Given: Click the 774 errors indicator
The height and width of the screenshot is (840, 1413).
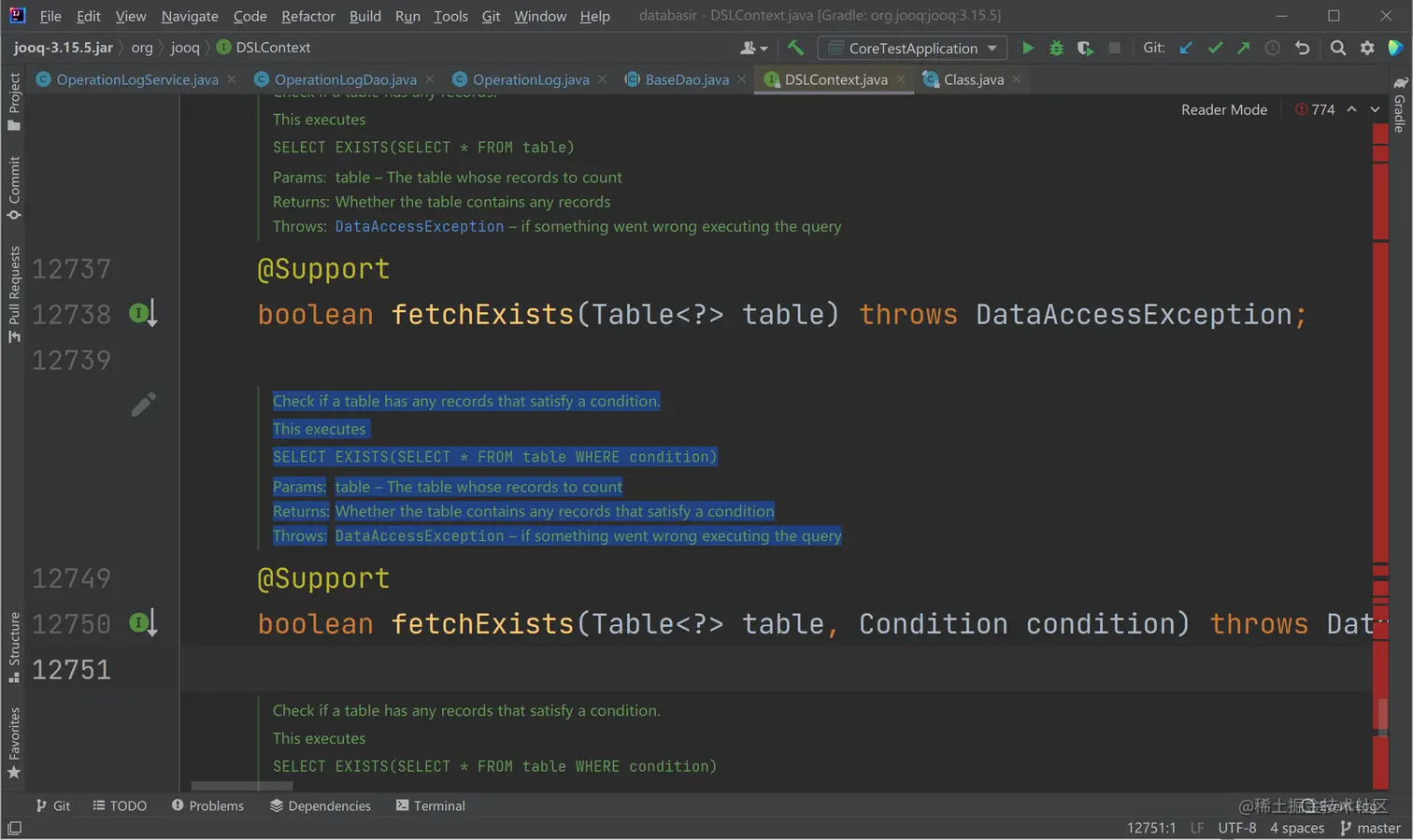Looking at the screenshot, I should click(x=1315, y=109).
